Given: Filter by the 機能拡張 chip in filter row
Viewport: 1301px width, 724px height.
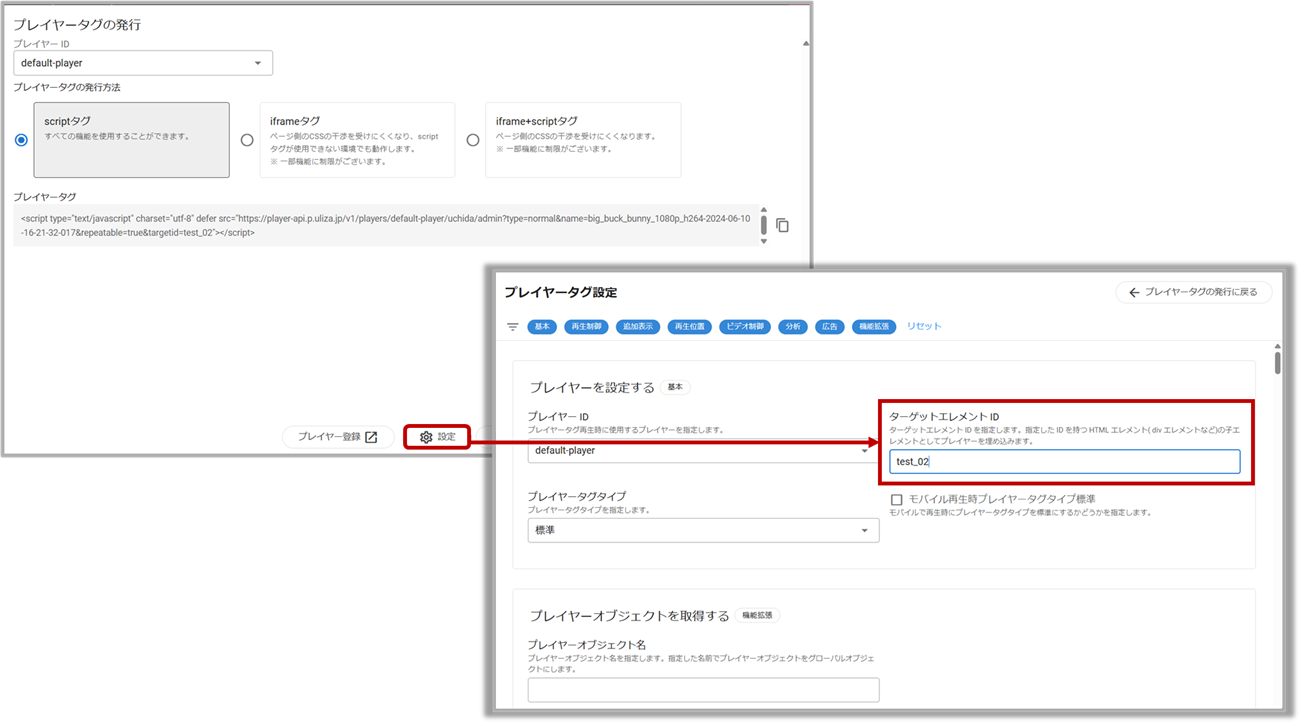Looking at the screenshot, I should pyautogui.click(x=874, y=327).
